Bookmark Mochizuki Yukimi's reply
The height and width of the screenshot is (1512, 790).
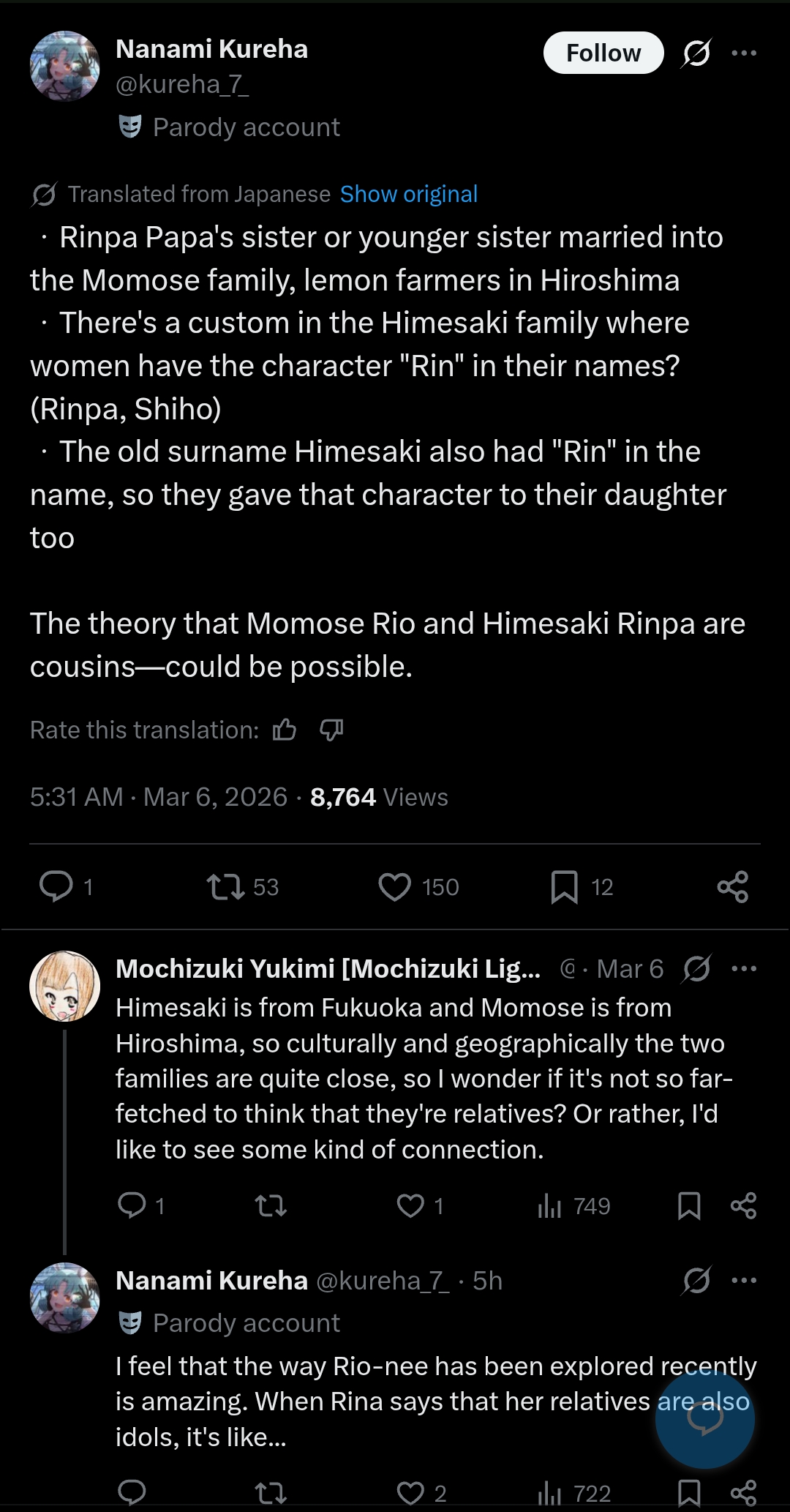(x=689, y=1205)
